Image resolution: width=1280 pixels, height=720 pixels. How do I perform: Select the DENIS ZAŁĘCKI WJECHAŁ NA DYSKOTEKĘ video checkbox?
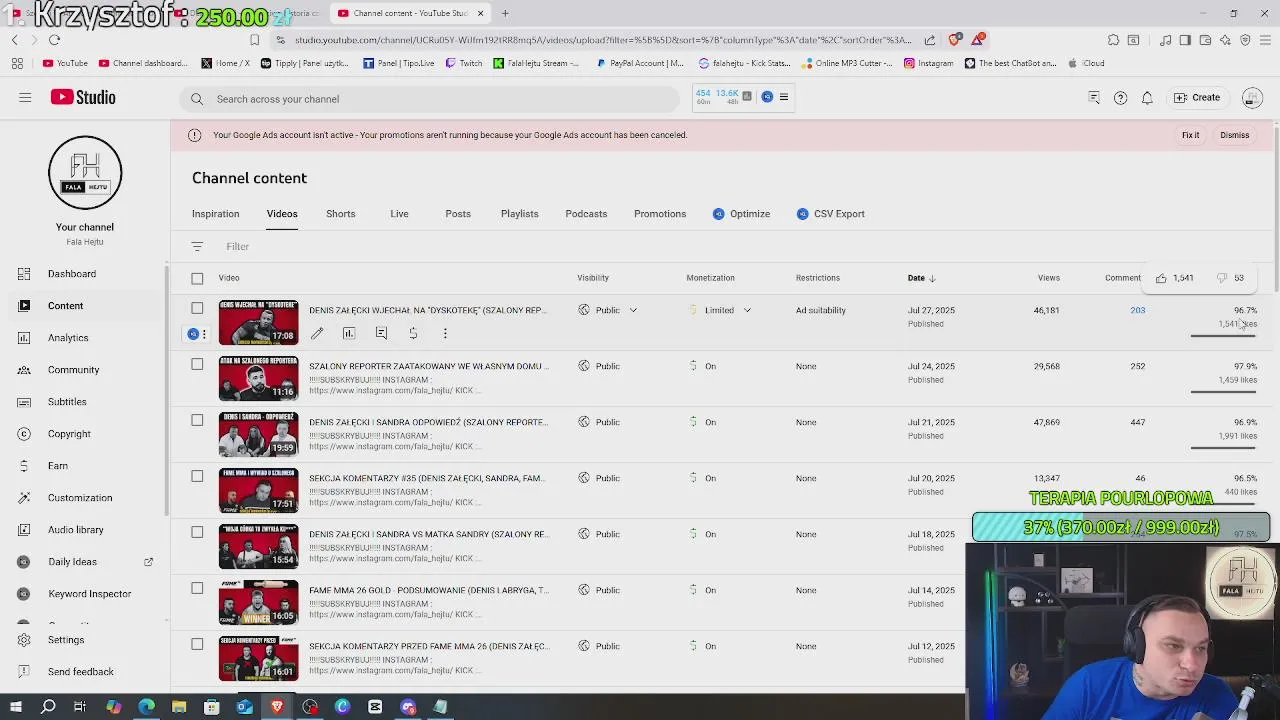pyautogui.click(x=197, y=309)
